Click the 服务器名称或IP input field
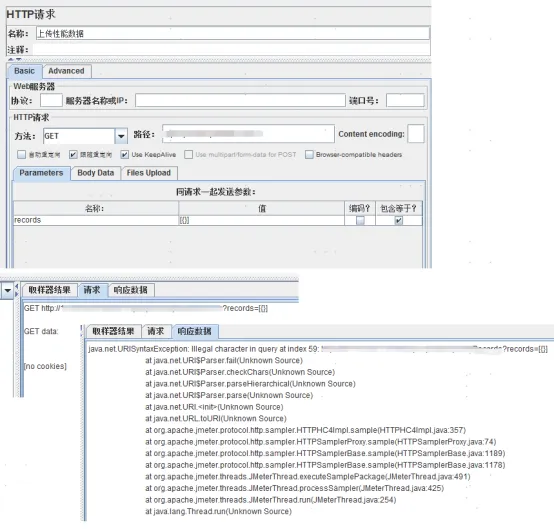The height and width of the screenshot is (529, 554). point(240,100)
